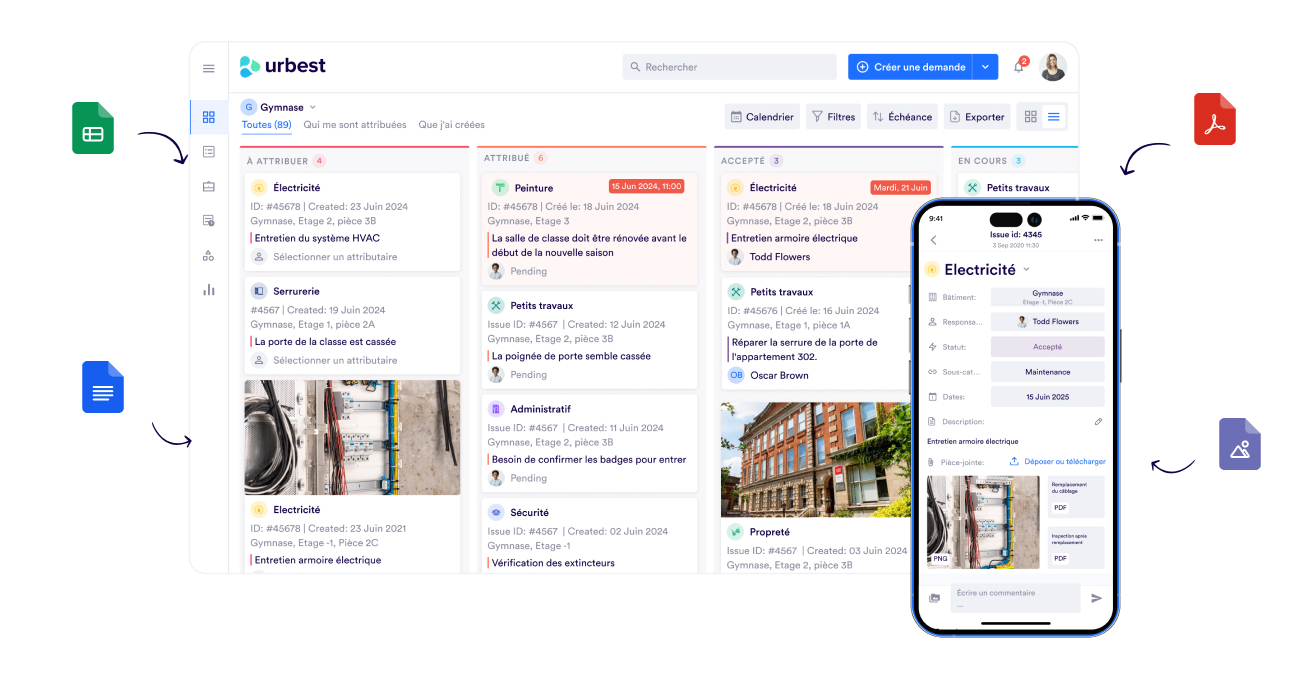
Task: Open the Calendrier view button
Action: (762, 117)
